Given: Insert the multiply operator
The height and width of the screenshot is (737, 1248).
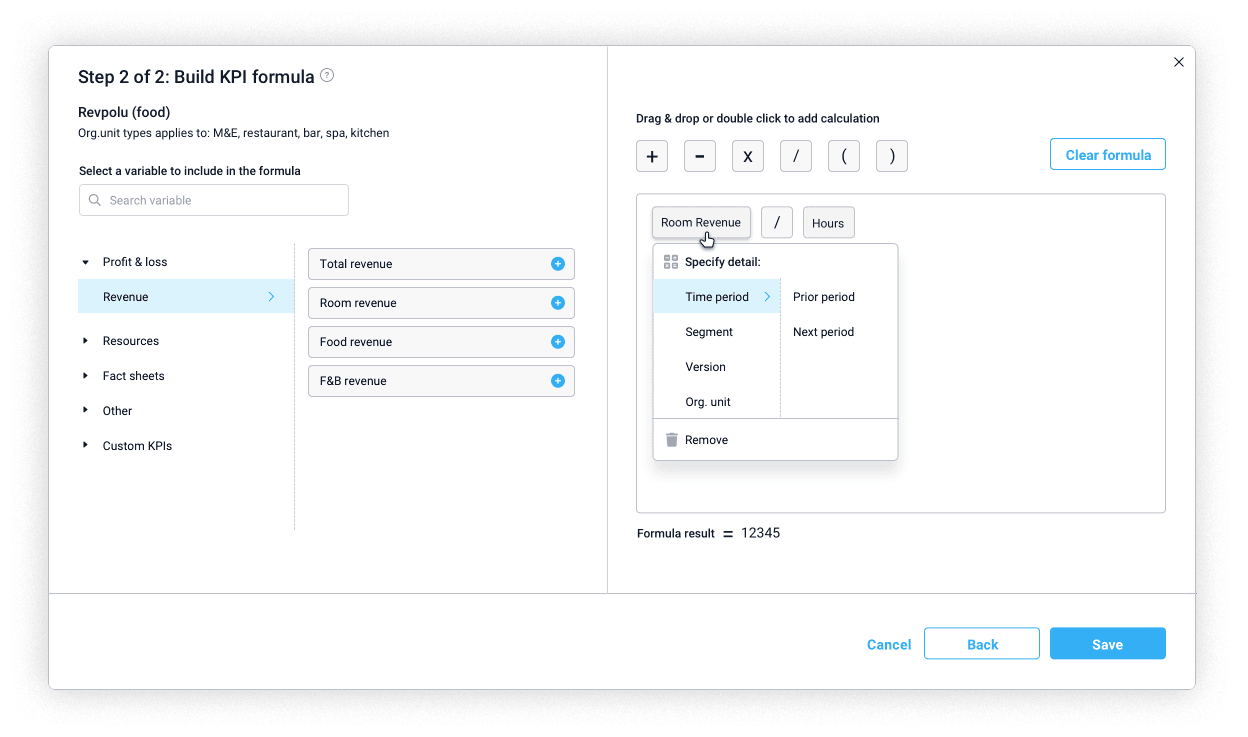Looking at the screenshot, I should click(748, 156).
